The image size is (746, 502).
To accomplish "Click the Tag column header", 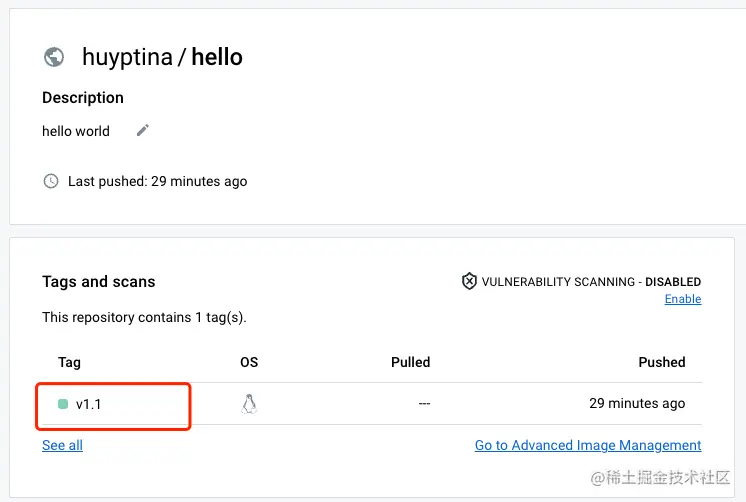I will pyautogui.click(x=69, y=362).
